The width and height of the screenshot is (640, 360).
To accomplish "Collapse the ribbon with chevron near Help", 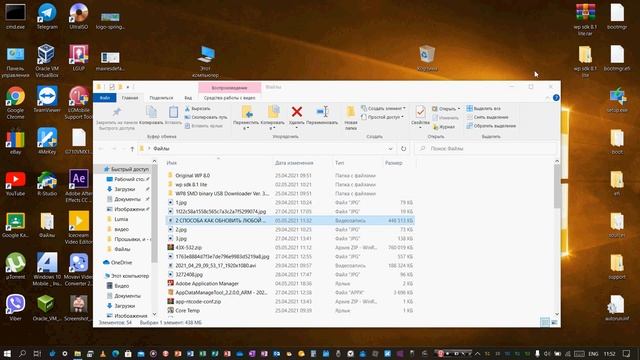I will tap(547, 98).
